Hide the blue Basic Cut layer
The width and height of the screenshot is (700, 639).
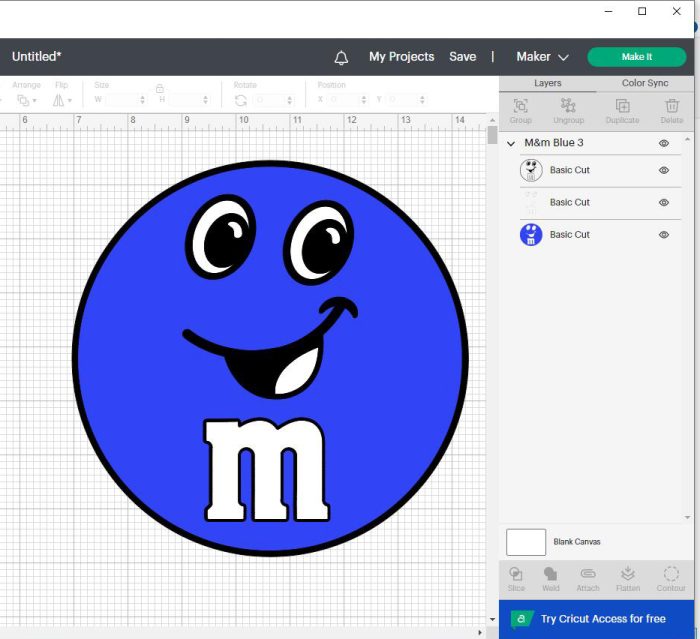(664, 234)
